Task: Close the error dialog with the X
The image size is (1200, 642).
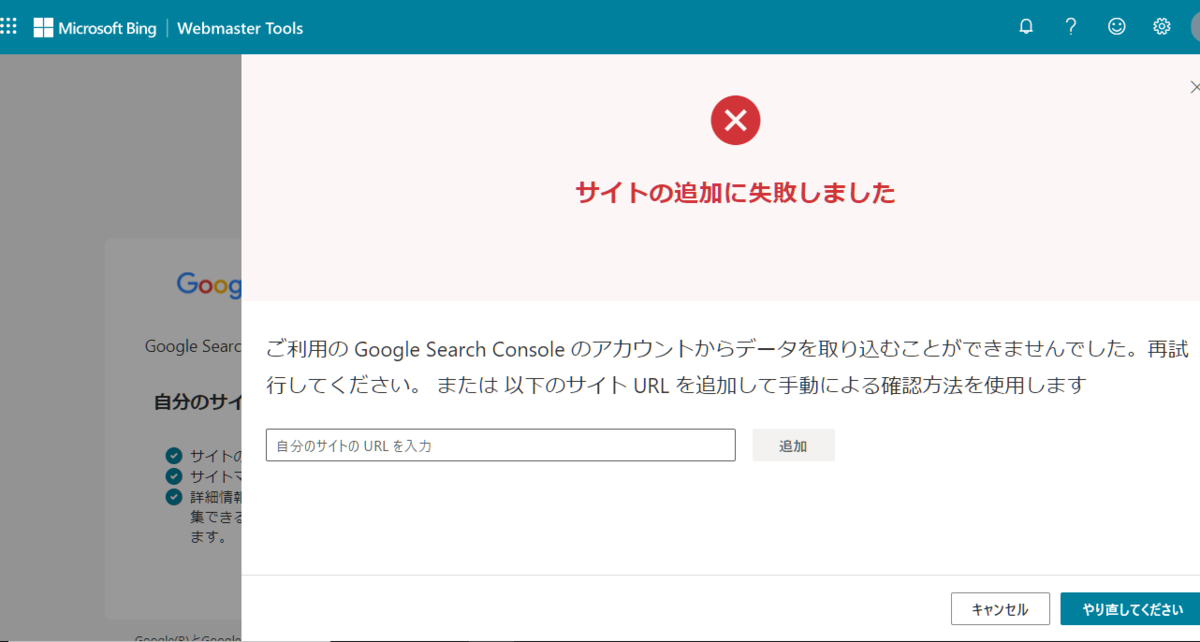Action: 1194,88
